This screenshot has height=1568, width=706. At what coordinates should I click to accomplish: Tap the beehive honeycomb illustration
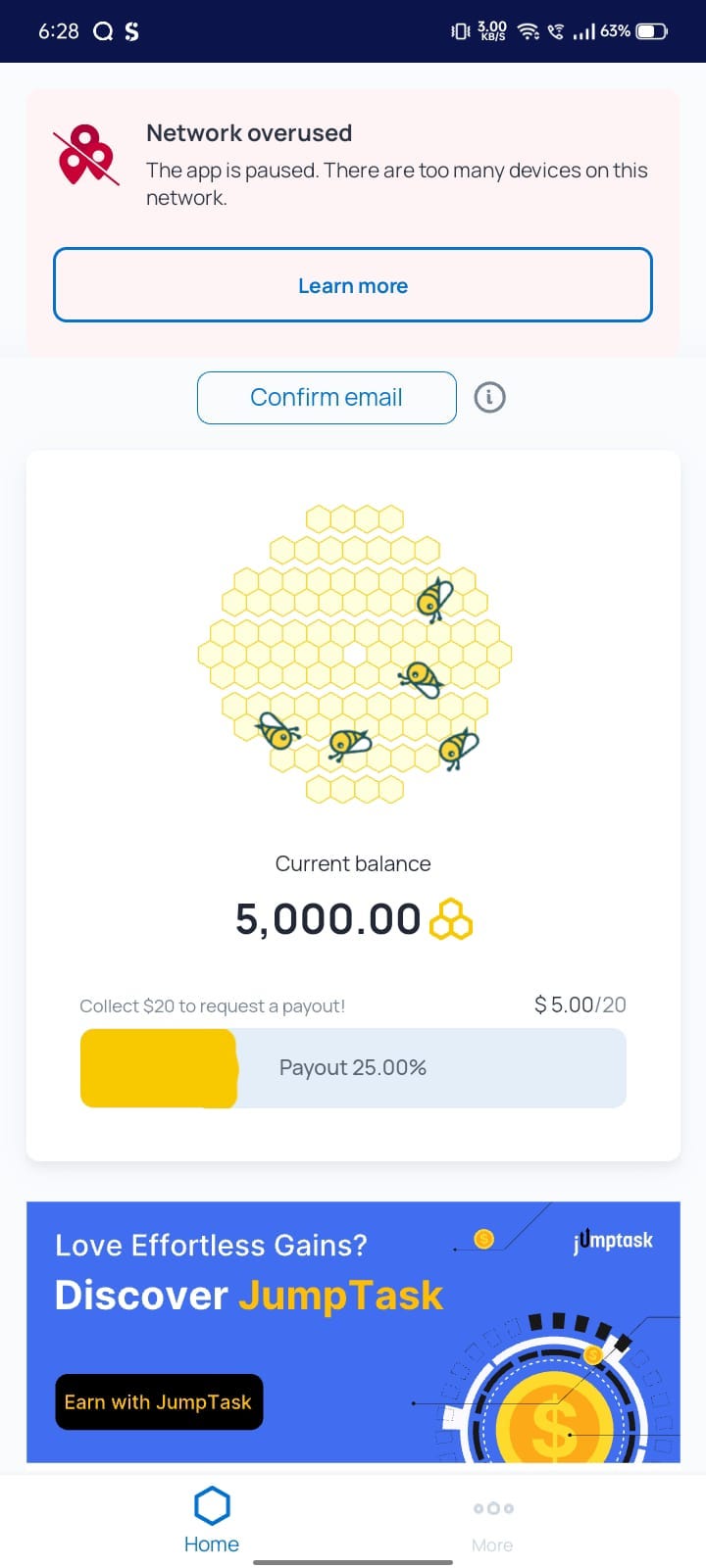(x=354, y=654)
